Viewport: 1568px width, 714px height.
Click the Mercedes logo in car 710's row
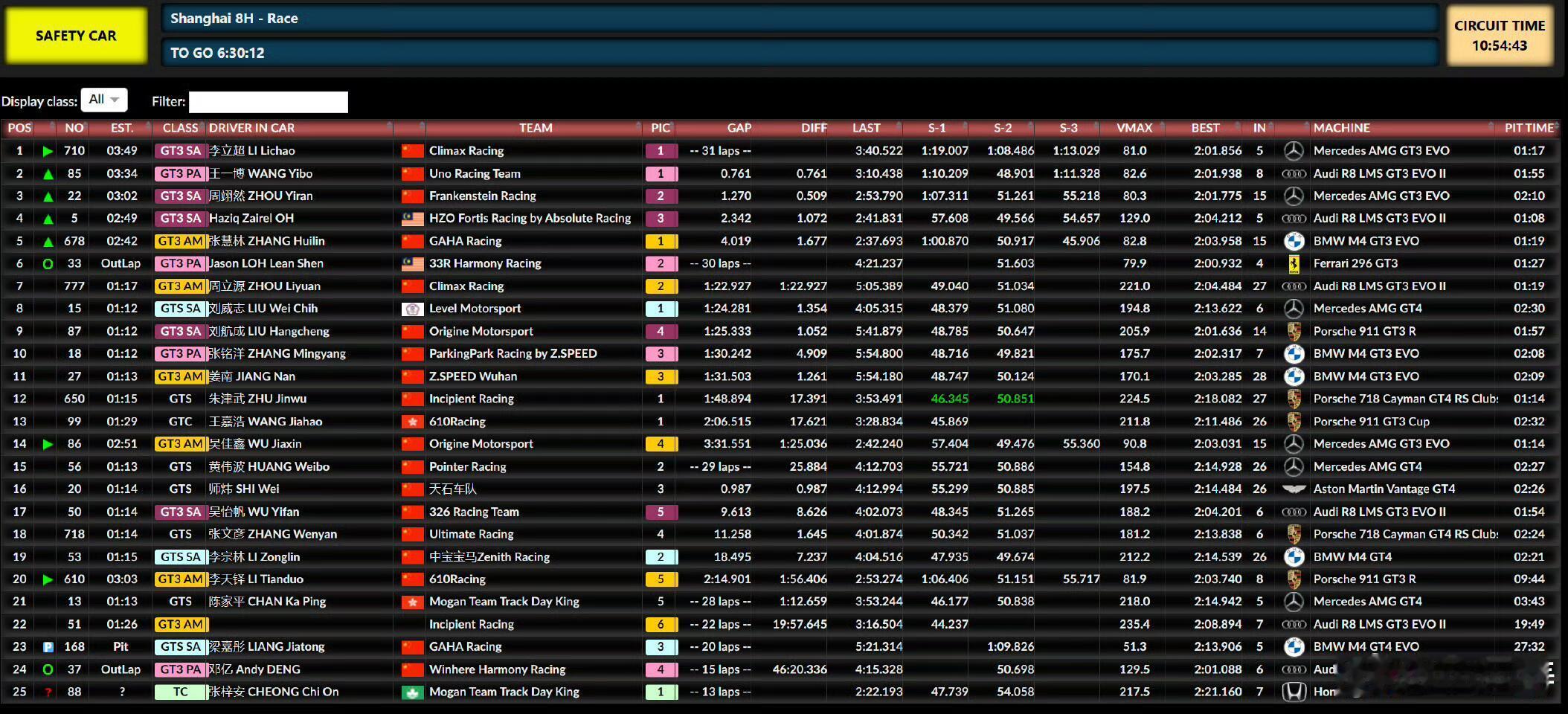pos(1294,151)
